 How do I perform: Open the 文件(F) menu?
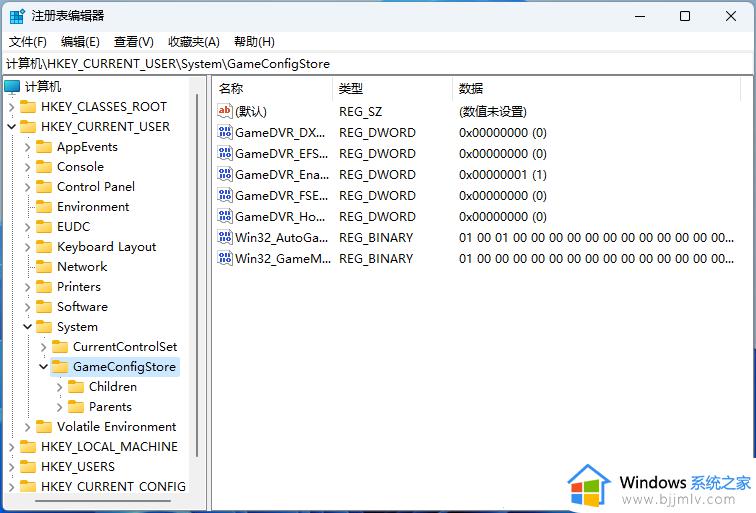point(27,42)
